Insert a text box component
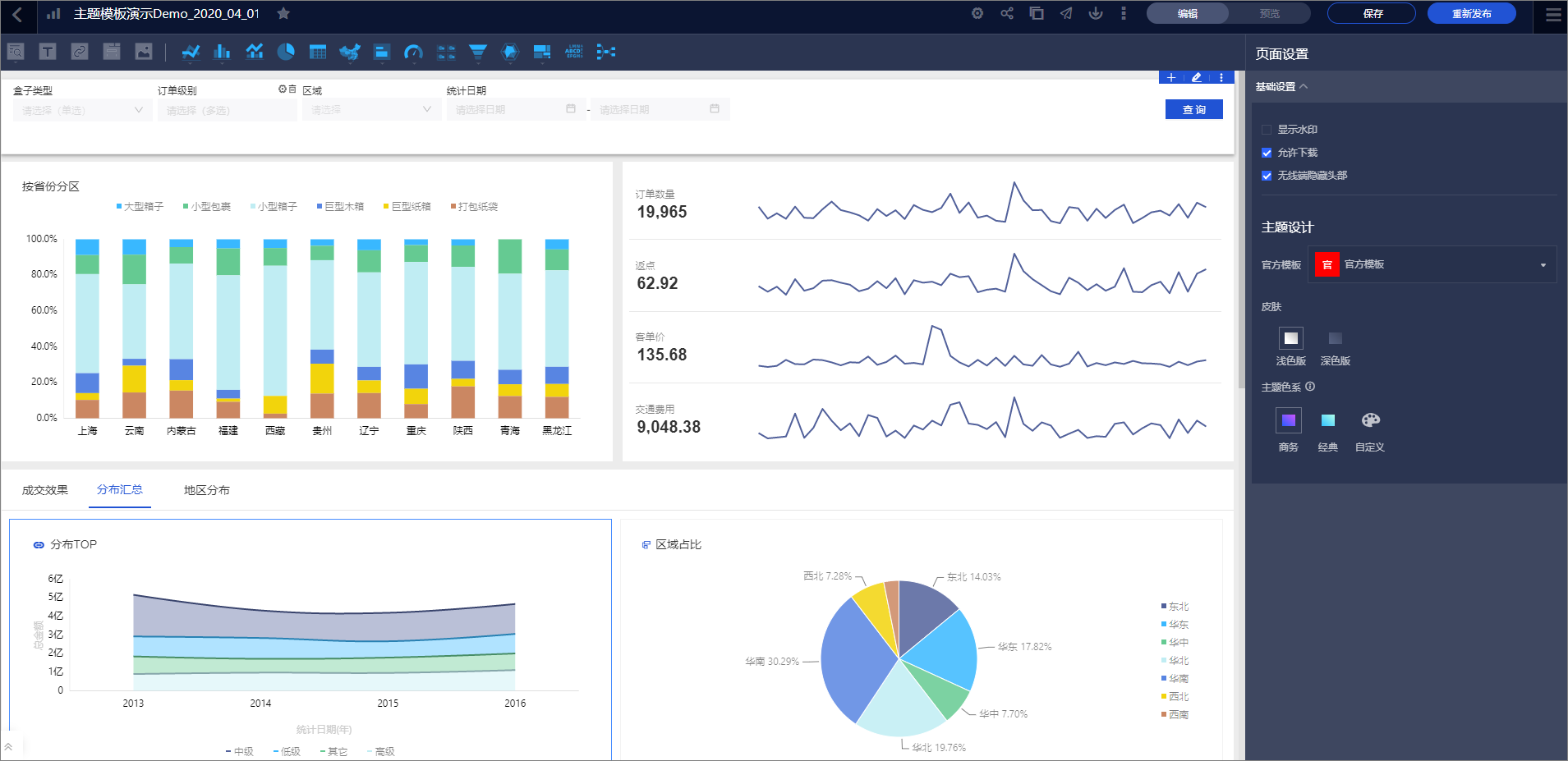 pyautogui.click(x=48, y=52)
